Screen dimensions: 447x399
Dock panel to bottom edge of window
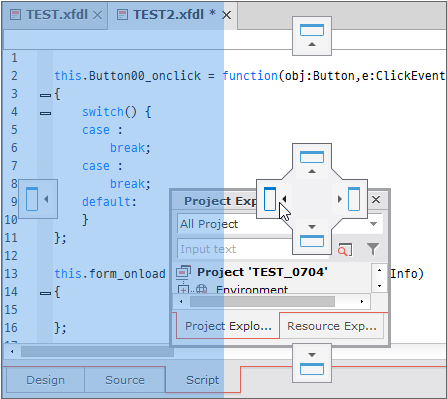[x=312, y=363]
